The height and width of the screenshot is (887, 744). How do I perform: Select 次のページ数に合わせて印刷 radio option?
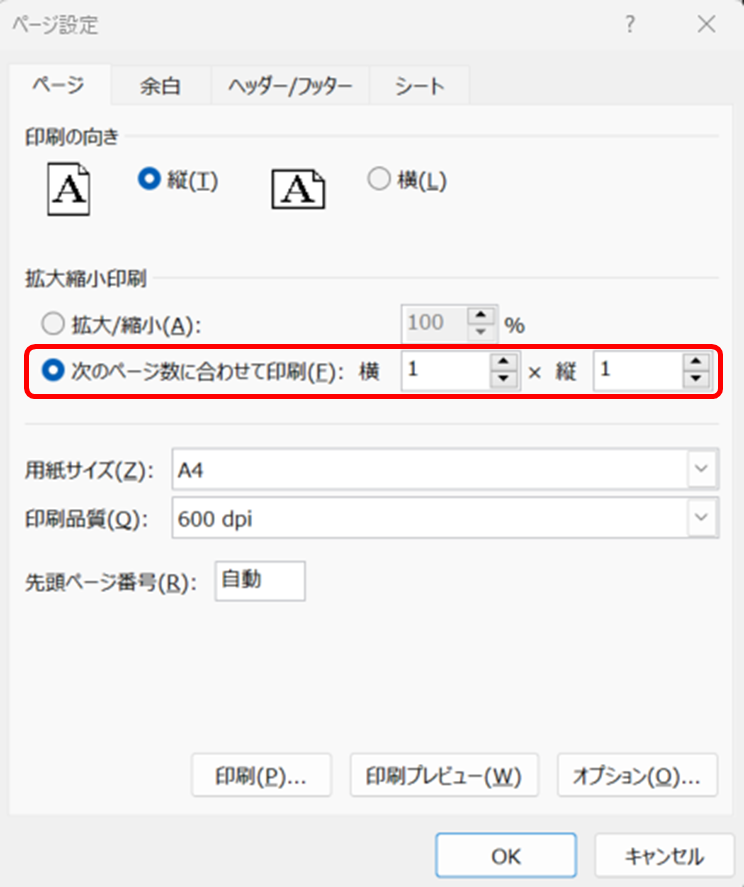[x=52, y=371]
